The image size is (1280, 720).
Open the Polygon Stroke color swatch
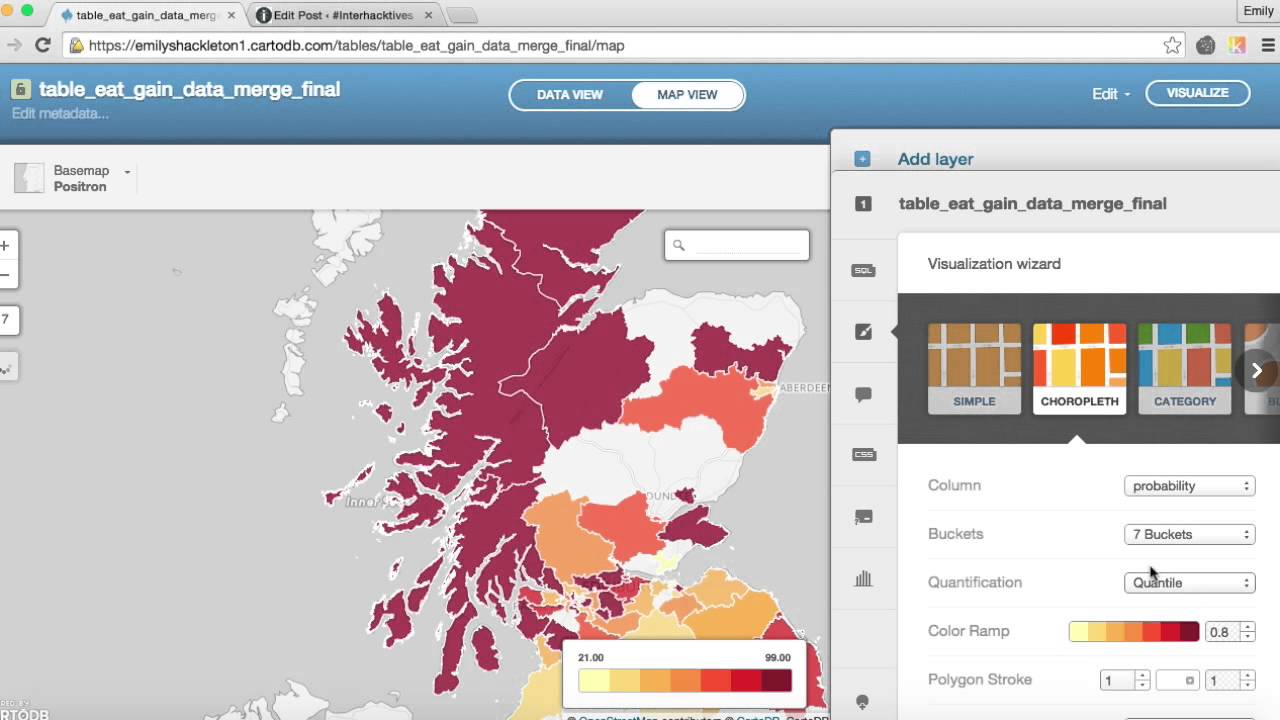click(1177, 680)
